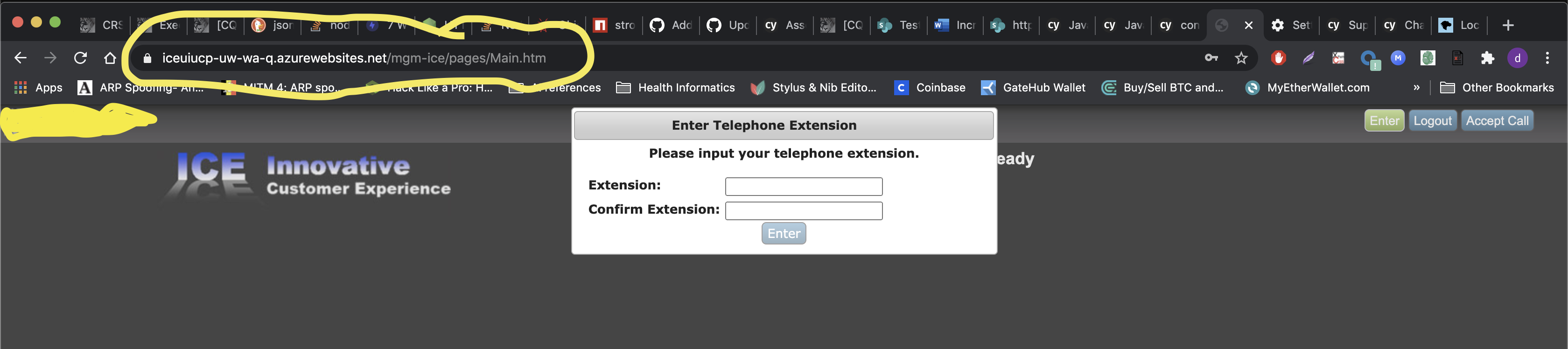Click the home icon

tap(110, 58)
